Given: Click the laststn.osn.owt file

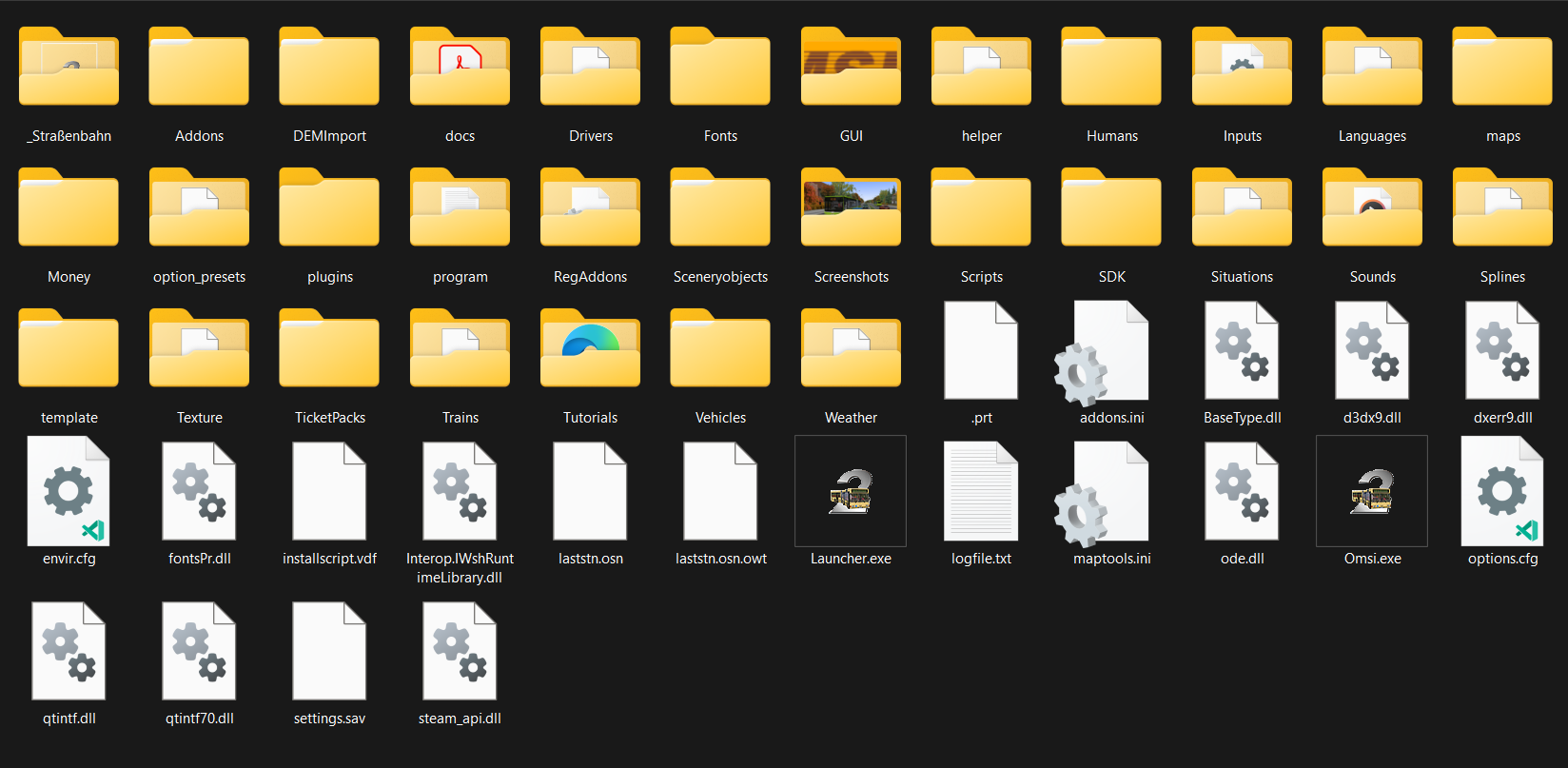Looking at the screenshot, I should coord(720,492).
